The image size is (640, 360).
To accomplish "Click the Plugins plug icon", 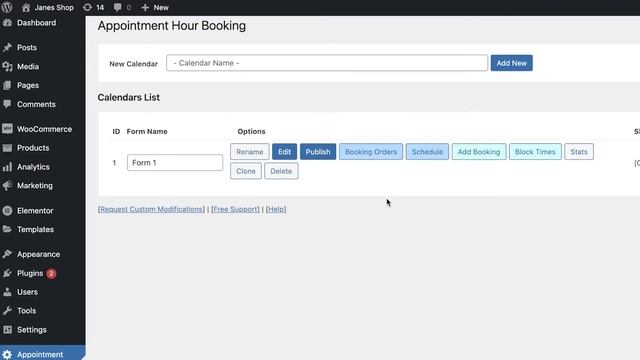I will (7, 273).
